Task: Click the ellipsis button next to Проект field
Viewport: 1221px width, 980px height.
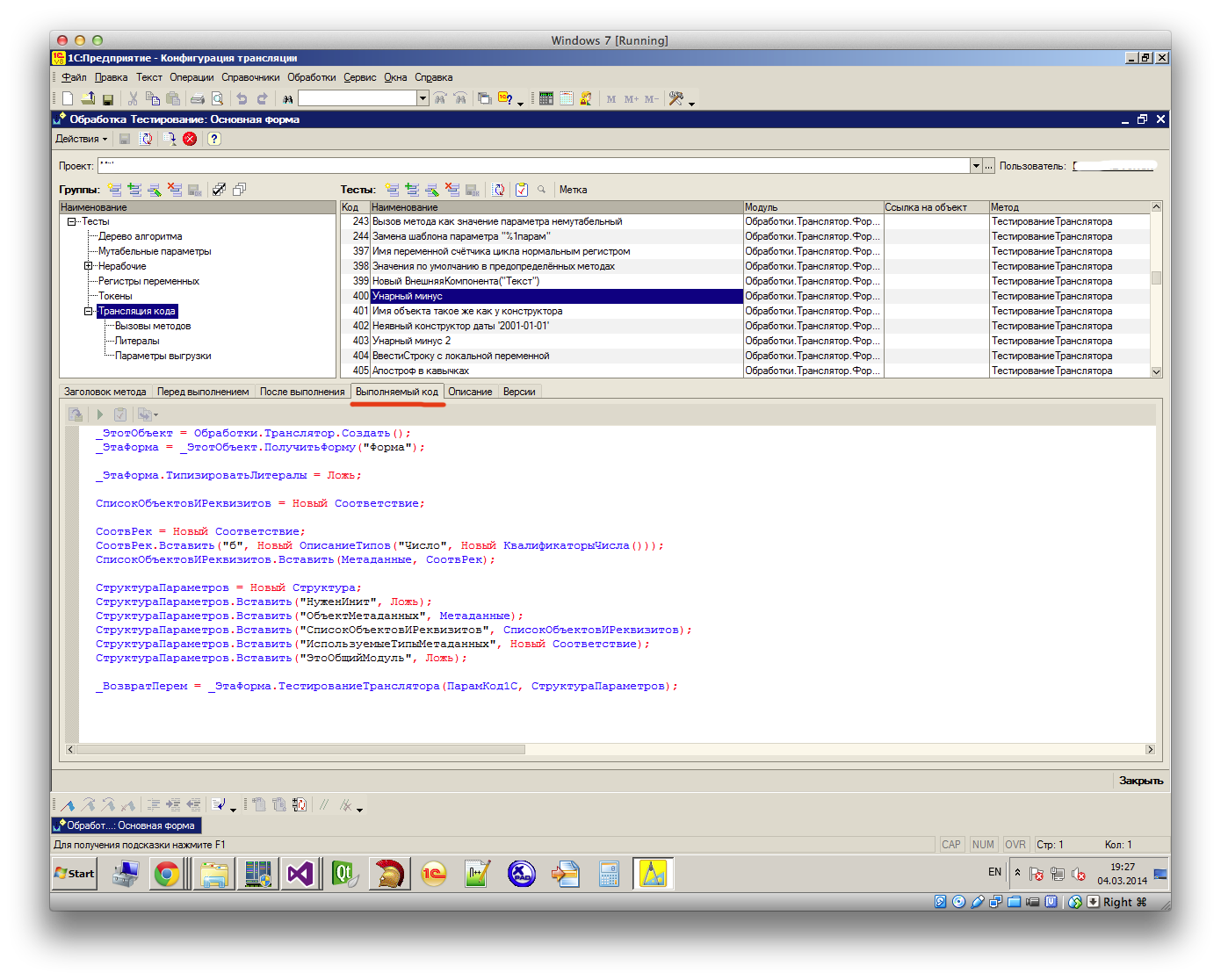Action: tap(988, 166)
